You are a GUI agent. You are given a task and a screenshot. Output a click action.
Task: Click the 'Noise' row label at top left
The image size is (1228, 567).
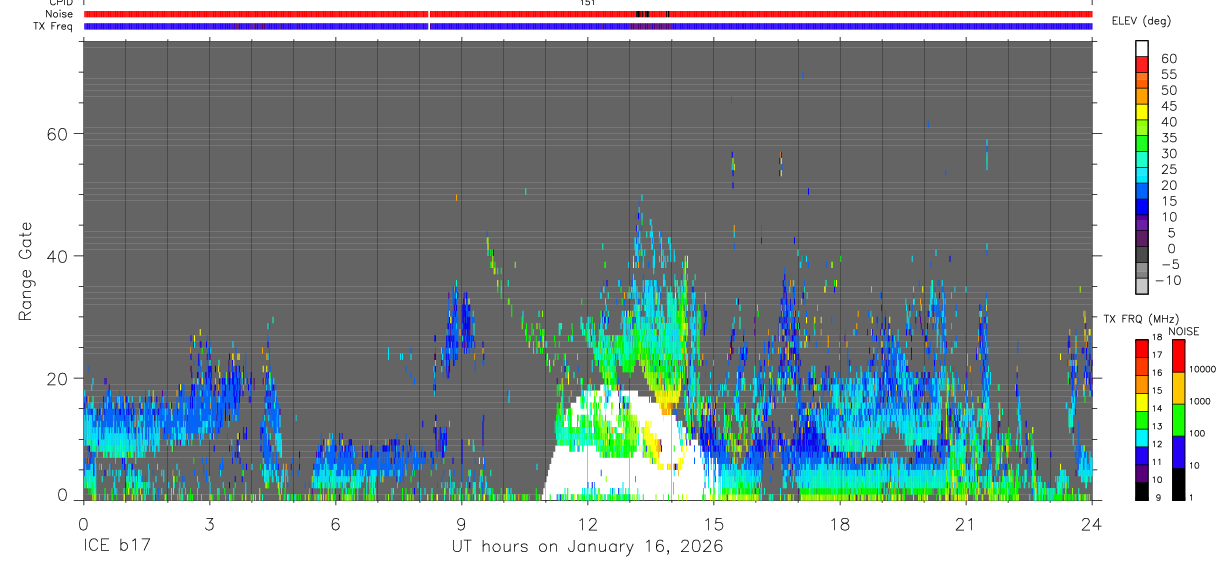[60, 14]
